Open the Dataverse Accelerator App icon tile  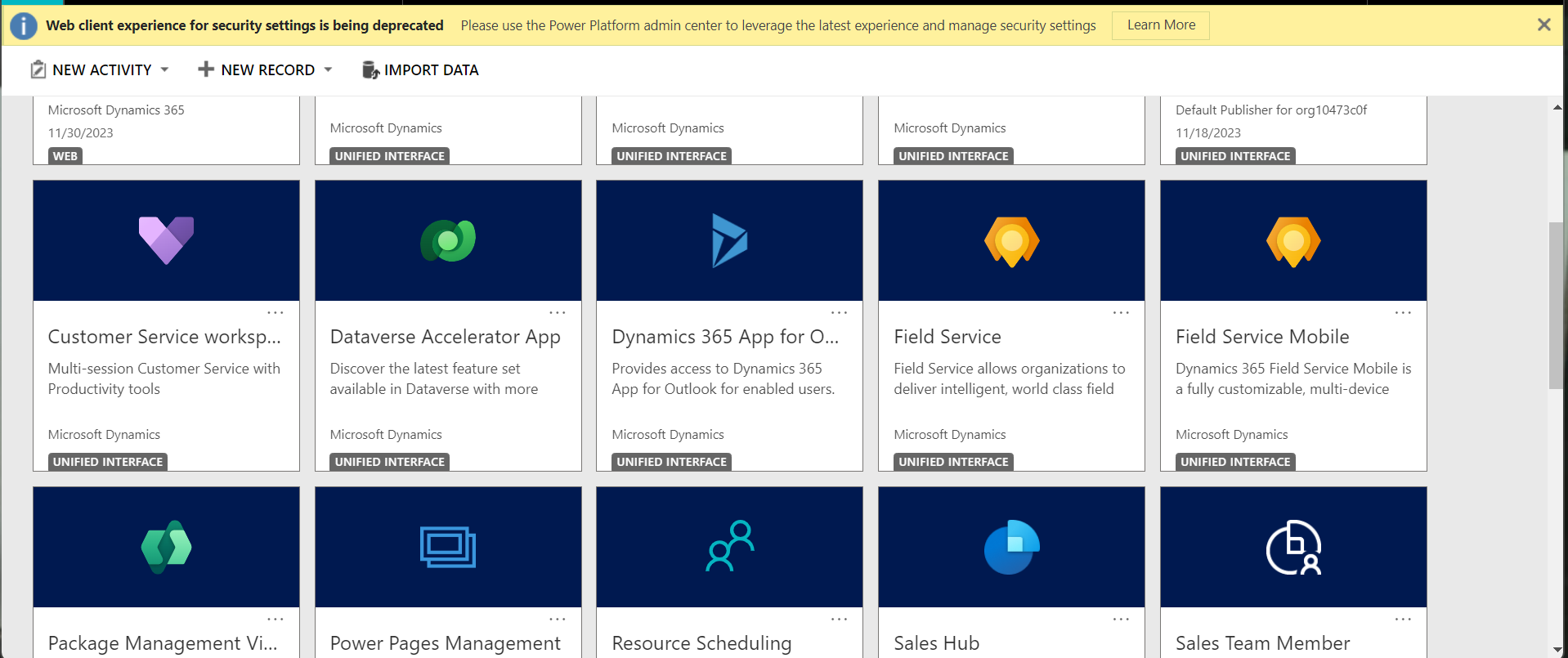pos(448,240)
